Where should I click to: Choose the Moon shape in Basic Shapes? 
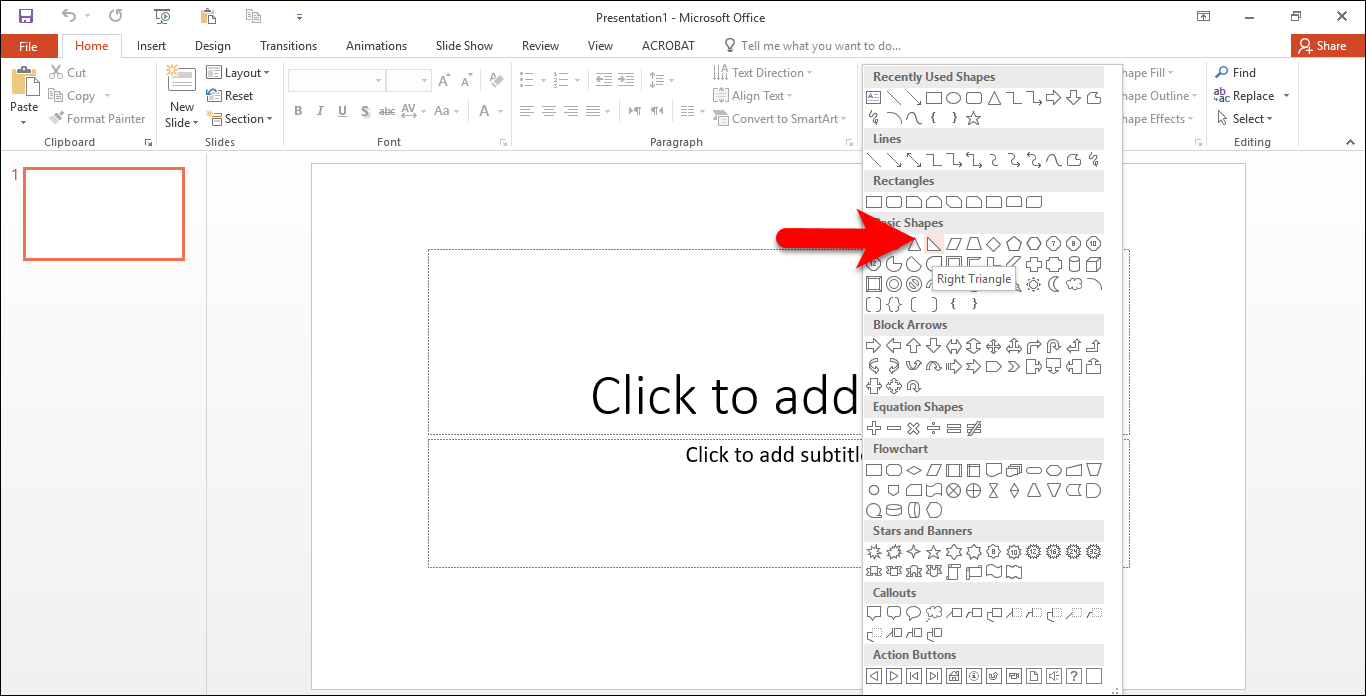tap(1054, 284)
